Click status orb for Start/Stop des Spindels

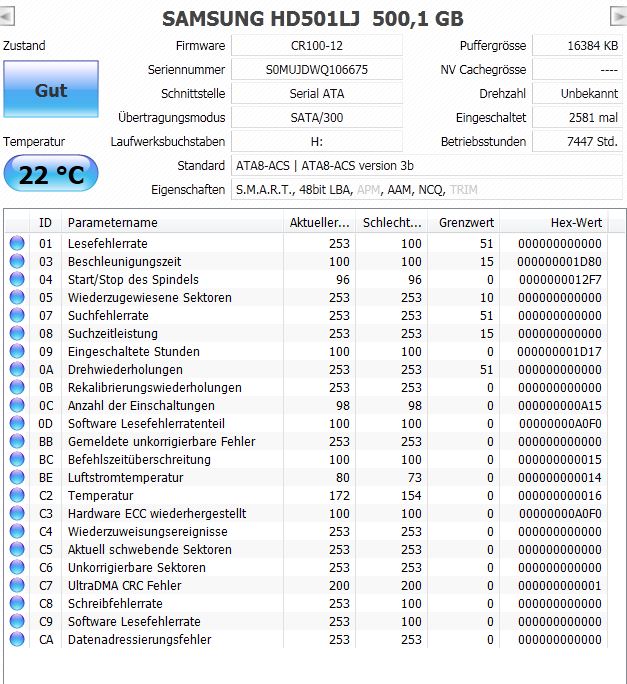click(17, 279)
